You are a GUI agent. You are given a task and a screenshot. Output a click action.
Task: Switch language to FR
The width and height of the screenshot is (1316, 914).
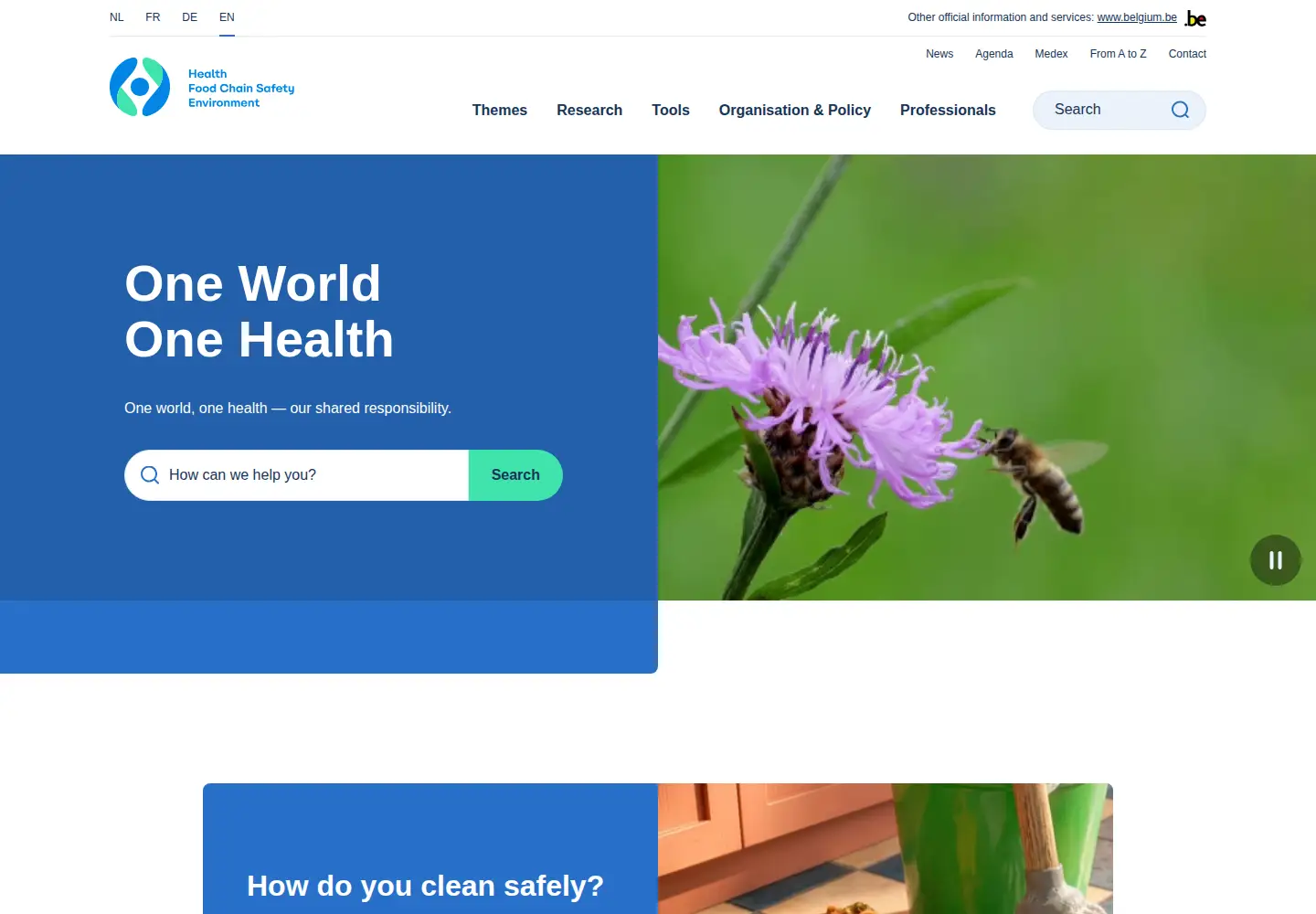point(153,17)
